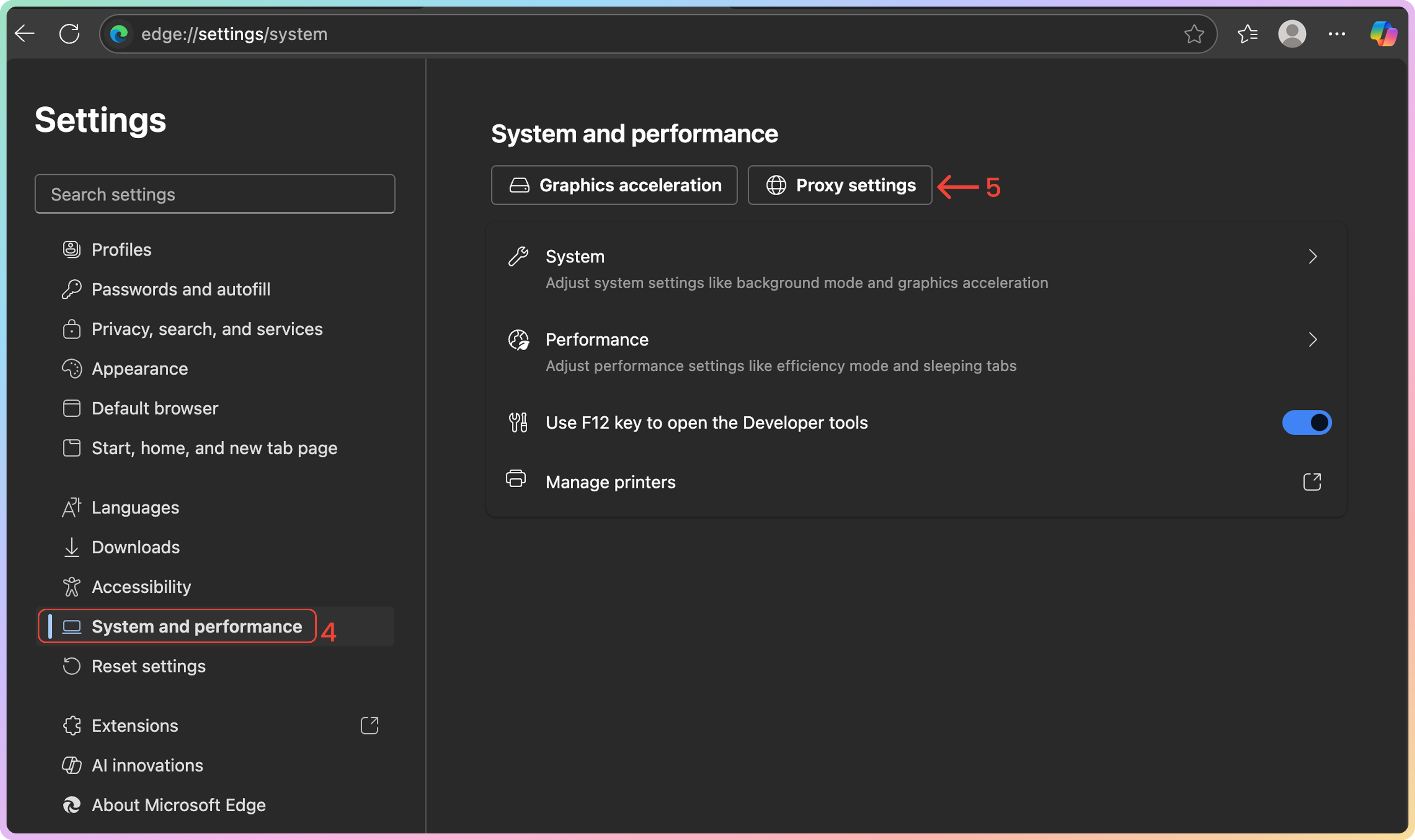
Task: Click the Search settings input field
Action: 215,194
